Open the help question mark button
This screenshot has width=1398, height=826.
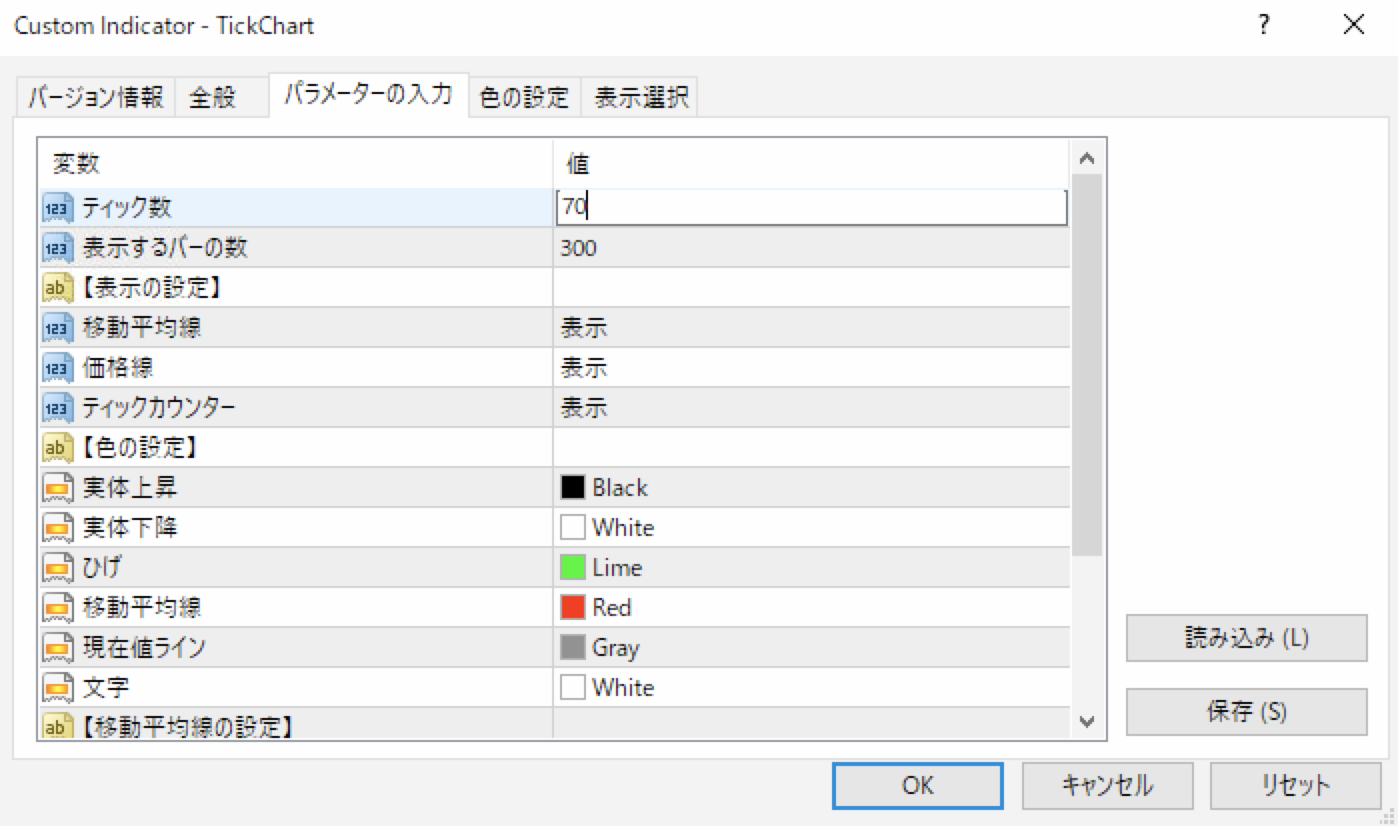pos(1264,26)
